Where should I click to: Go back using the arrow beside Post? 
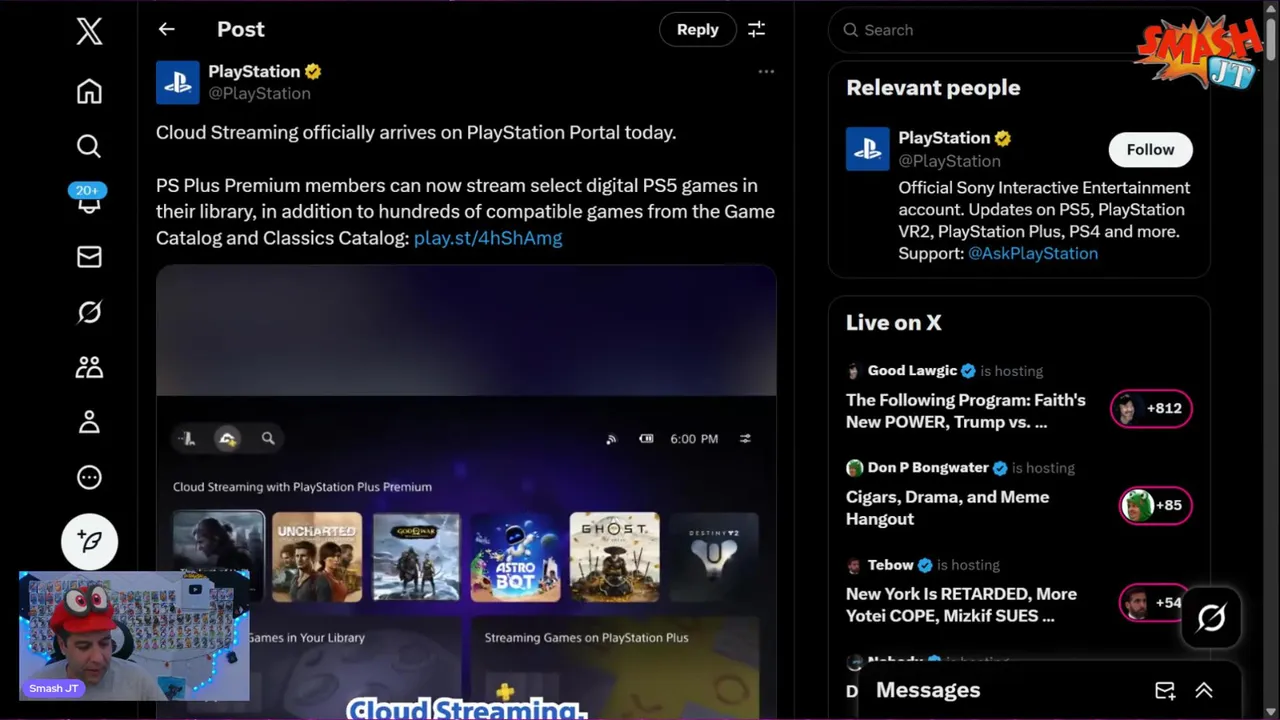[x=167, y=30]
